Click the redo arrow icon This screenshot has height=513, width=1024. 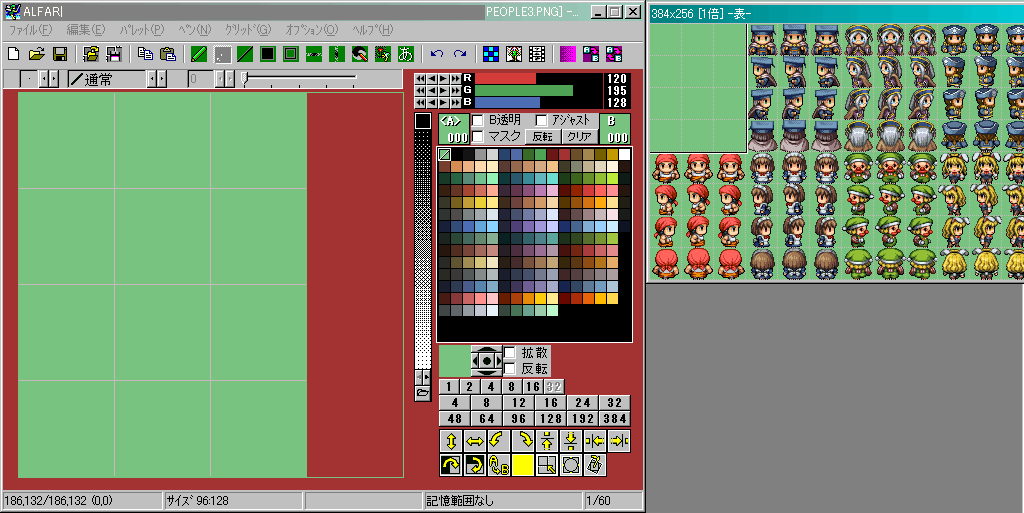(460, 54)
